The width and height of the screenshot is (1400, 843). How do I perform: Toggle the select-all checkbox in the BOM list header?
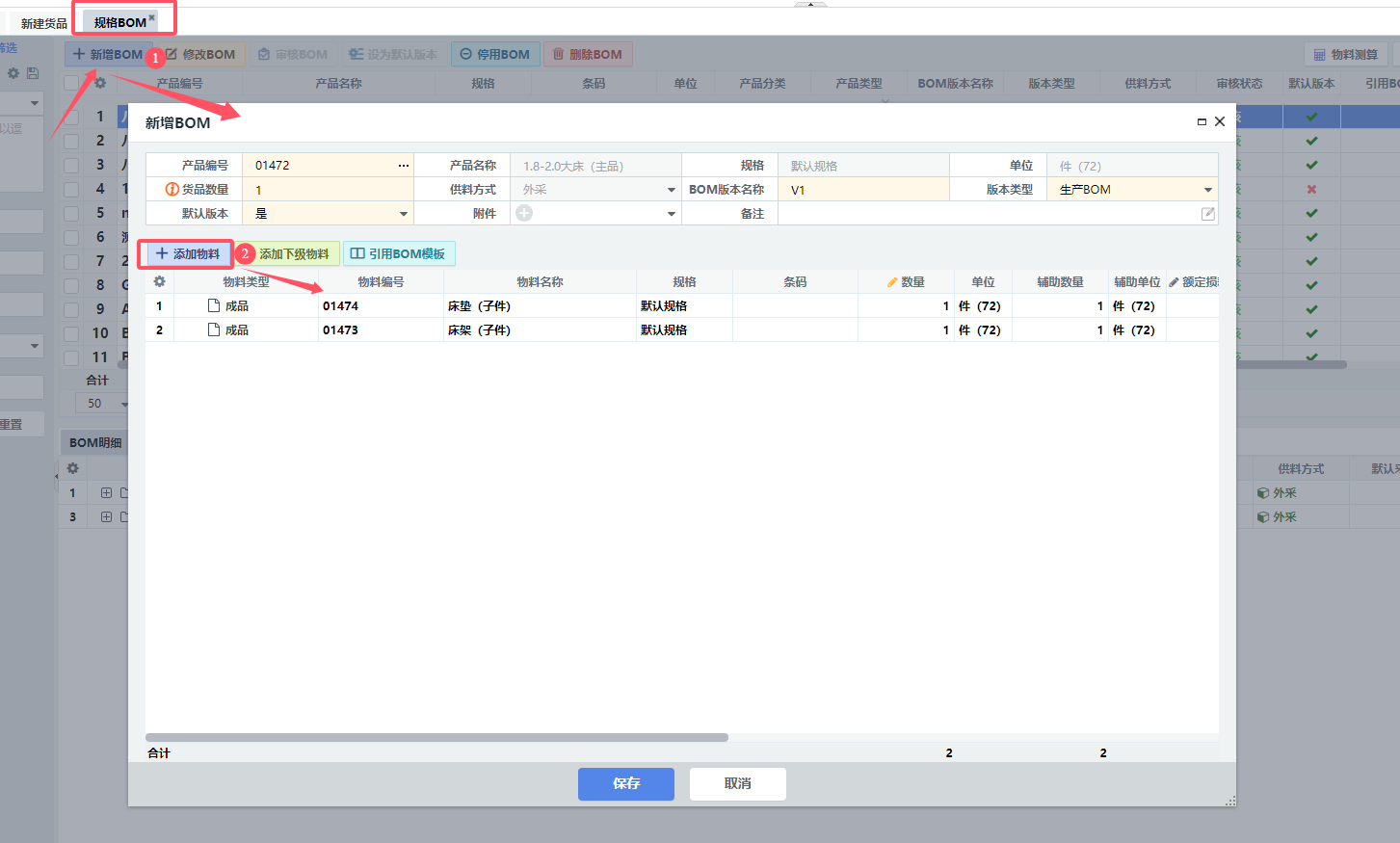pos(71,83)
